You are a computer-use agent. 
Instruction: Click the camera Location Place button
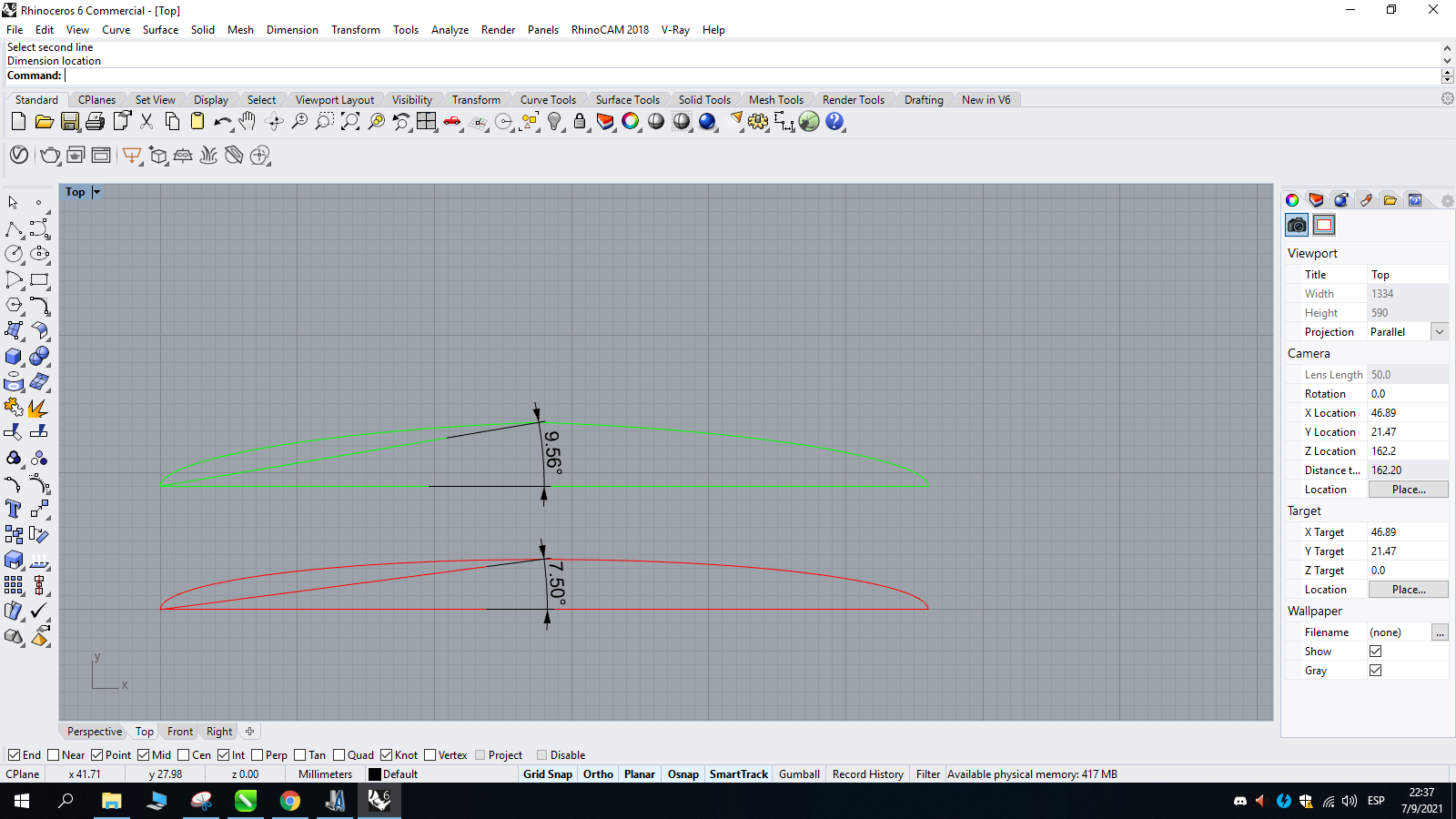coord(1409,490)
